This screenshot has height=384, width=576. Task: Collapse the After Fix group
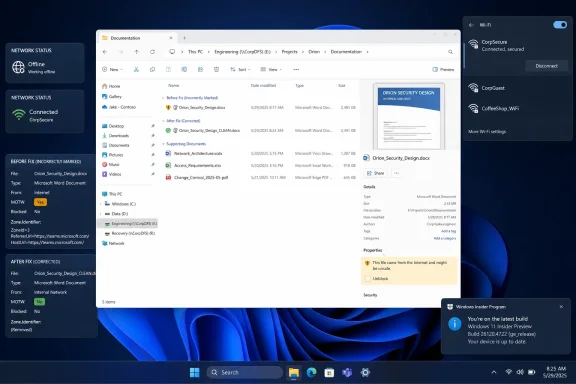163,121
